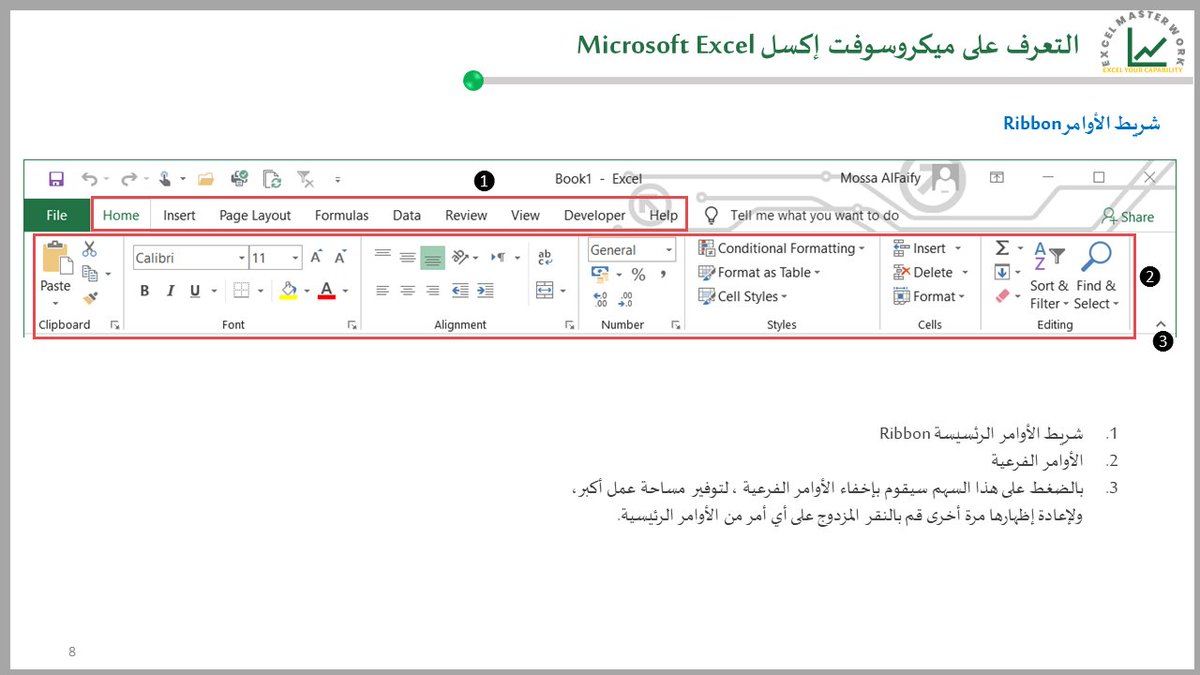Pick the red Font Color swatch
1200x675 pixels.
325,291
